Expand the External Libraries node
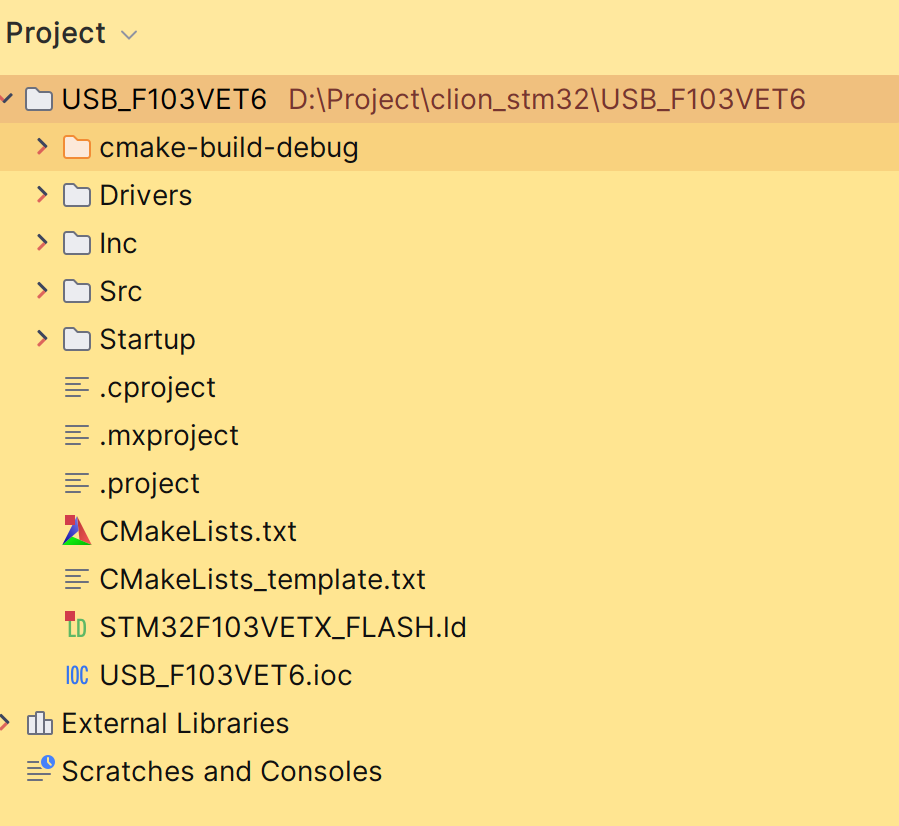Image resolution: width=899 pixels, height=826 pixels. (x=6, y=723)
